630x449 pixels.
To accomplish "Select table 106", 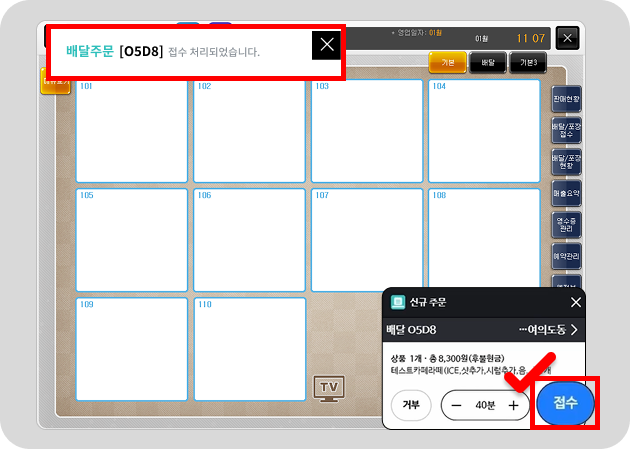I will [249, 238].
